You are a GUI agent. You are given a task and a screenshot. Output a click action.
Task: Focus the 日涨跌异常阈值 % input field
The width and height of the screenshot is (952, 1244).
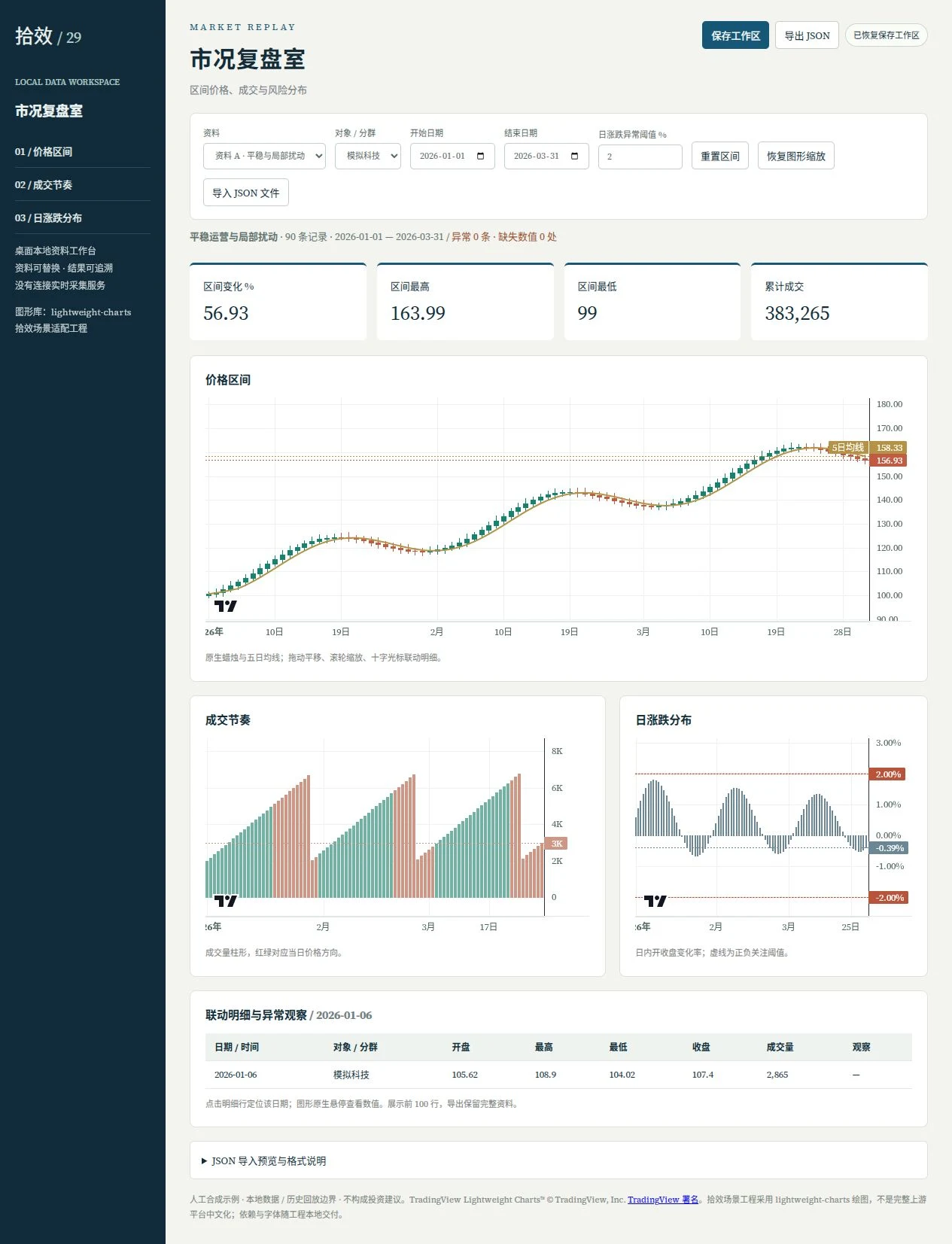[x=640, y=157]
